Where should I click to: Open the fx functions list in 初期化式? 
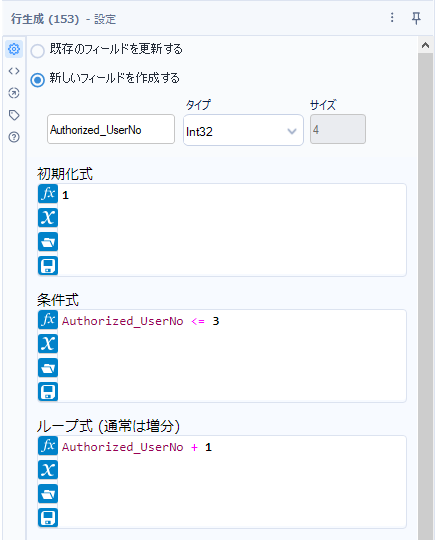pos(48,194)
